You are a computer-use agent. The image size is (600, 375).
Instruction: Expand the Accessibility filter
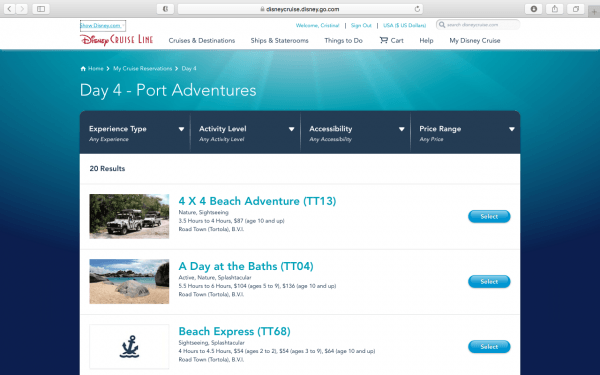pyautogui.click(x=355, y=133)
